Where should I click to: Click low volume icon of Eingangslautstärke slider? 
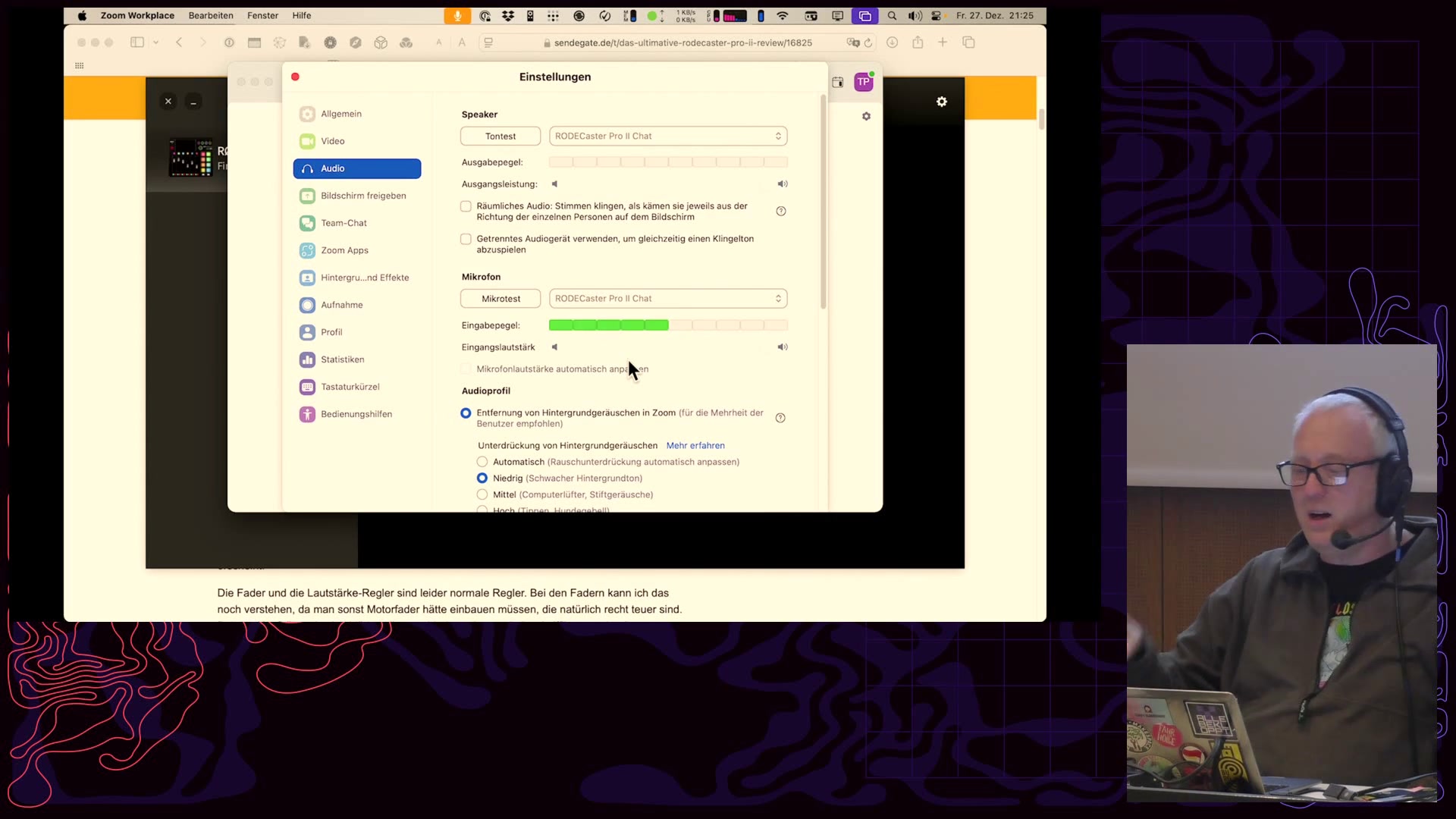[554, 347]
